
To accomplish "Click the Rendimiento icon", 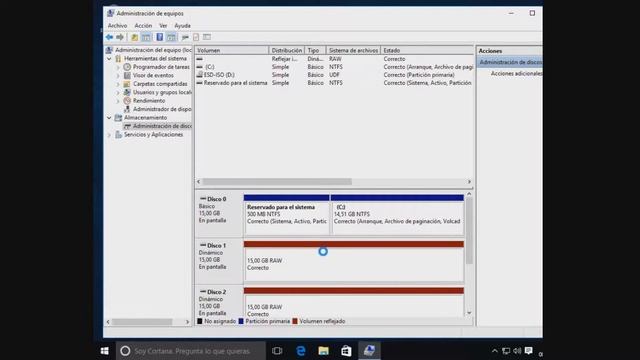I will coord(127,100).
